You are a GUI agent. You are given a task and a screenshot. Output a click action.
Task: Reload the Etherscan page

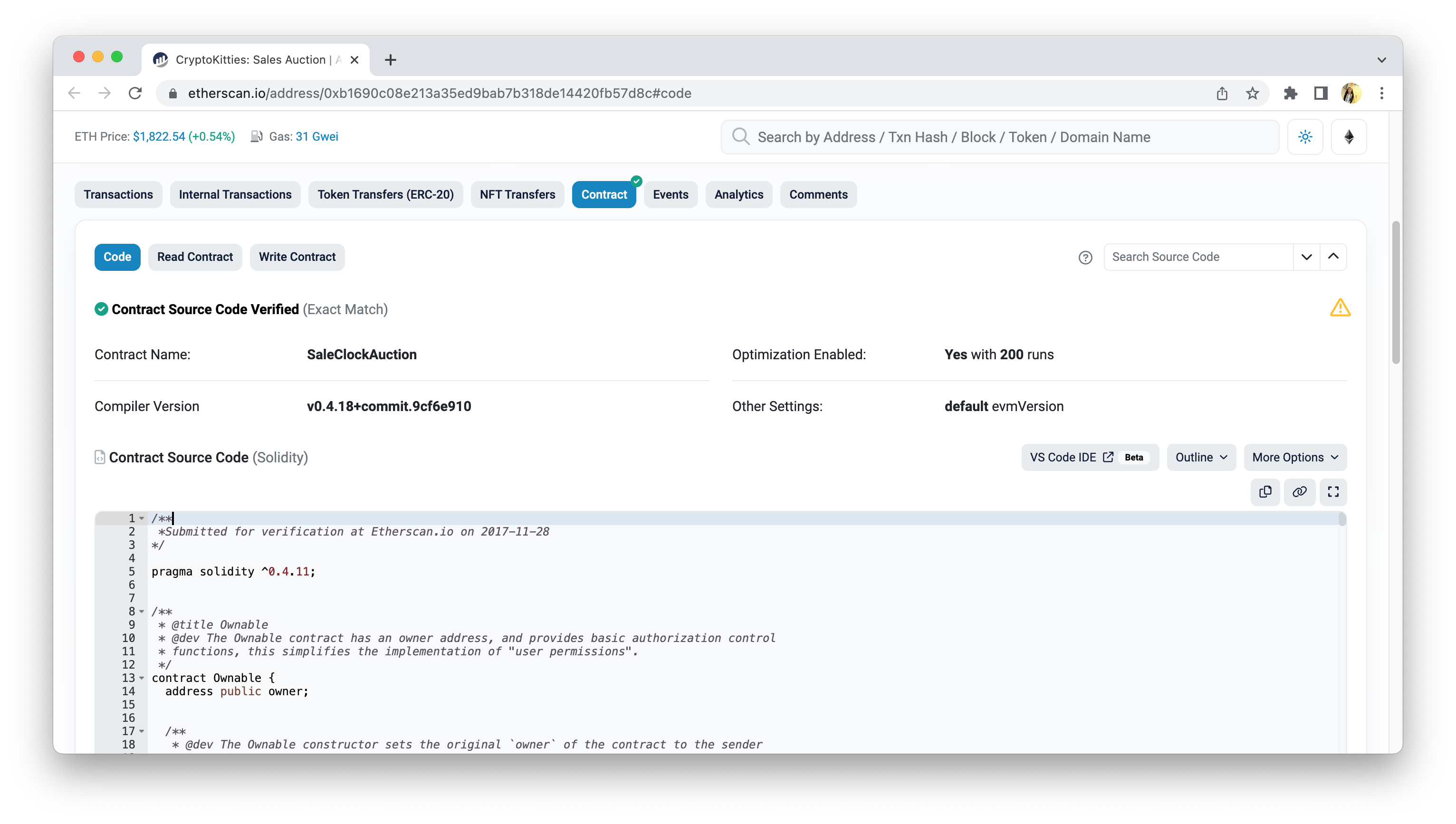(x=135, y=94)
